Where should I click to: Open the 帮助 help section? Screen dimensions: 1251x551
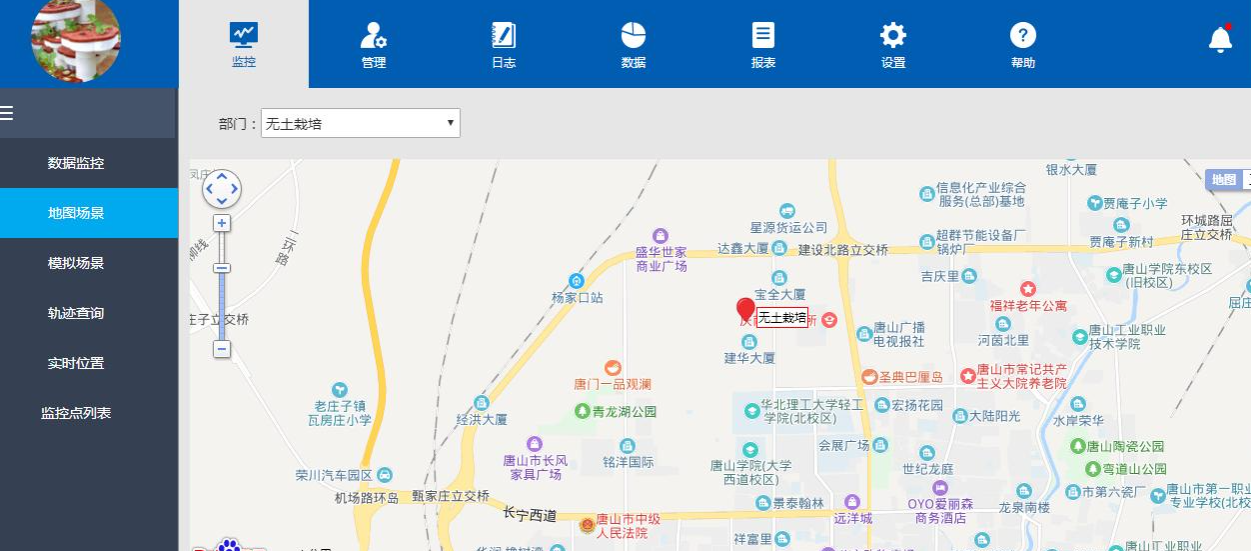[x=1023, y=44]
